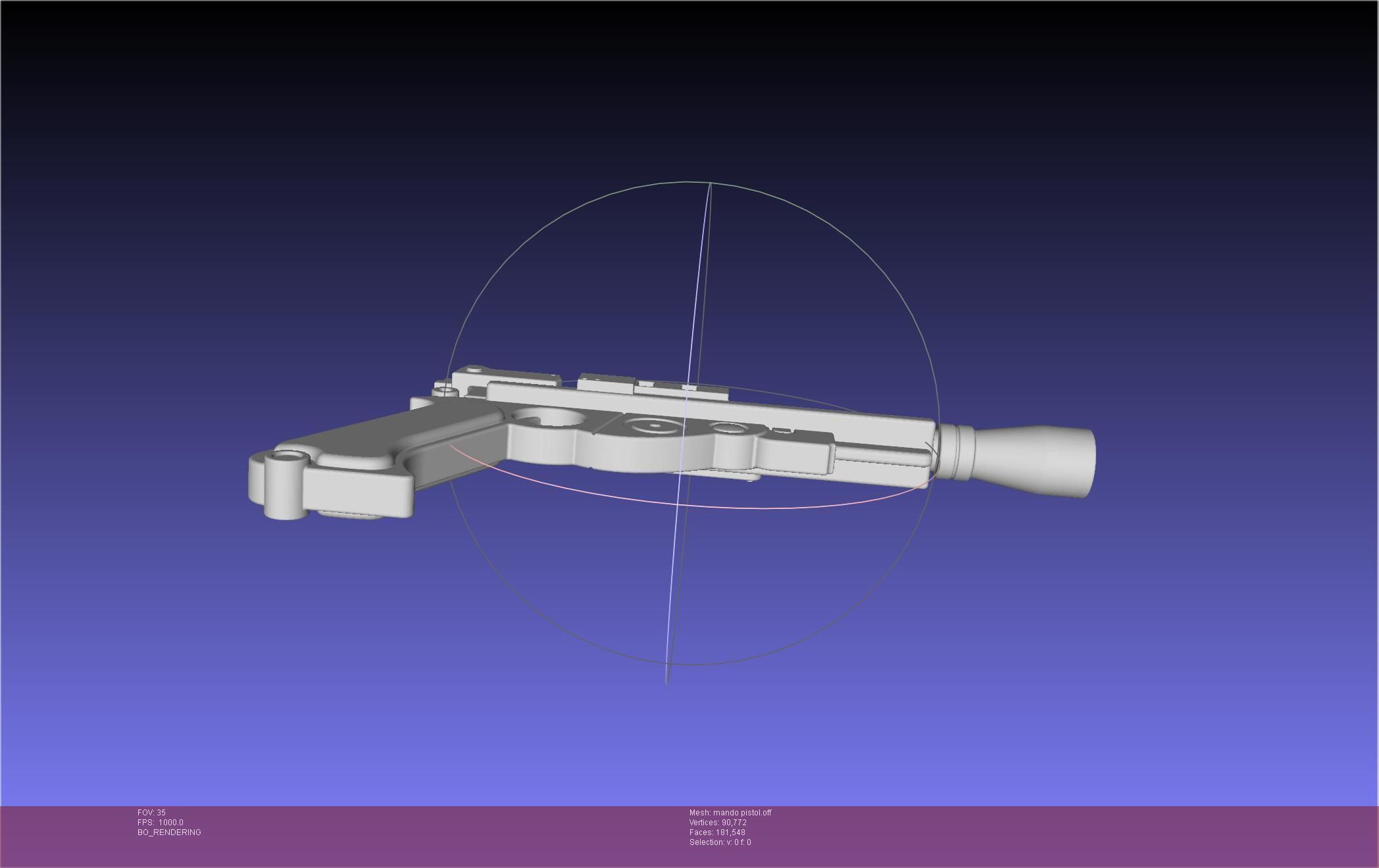Click the 'Faces: 181,548' info text
Screen dimensions: 1379x868
tap(717, 832)
